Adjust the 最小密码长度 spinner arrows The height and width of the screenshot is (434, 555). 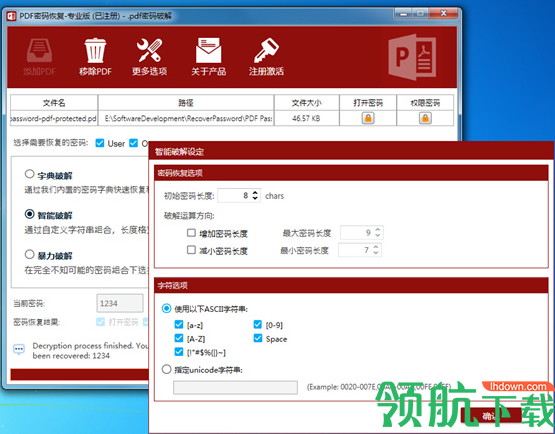[x=376, y=250]
